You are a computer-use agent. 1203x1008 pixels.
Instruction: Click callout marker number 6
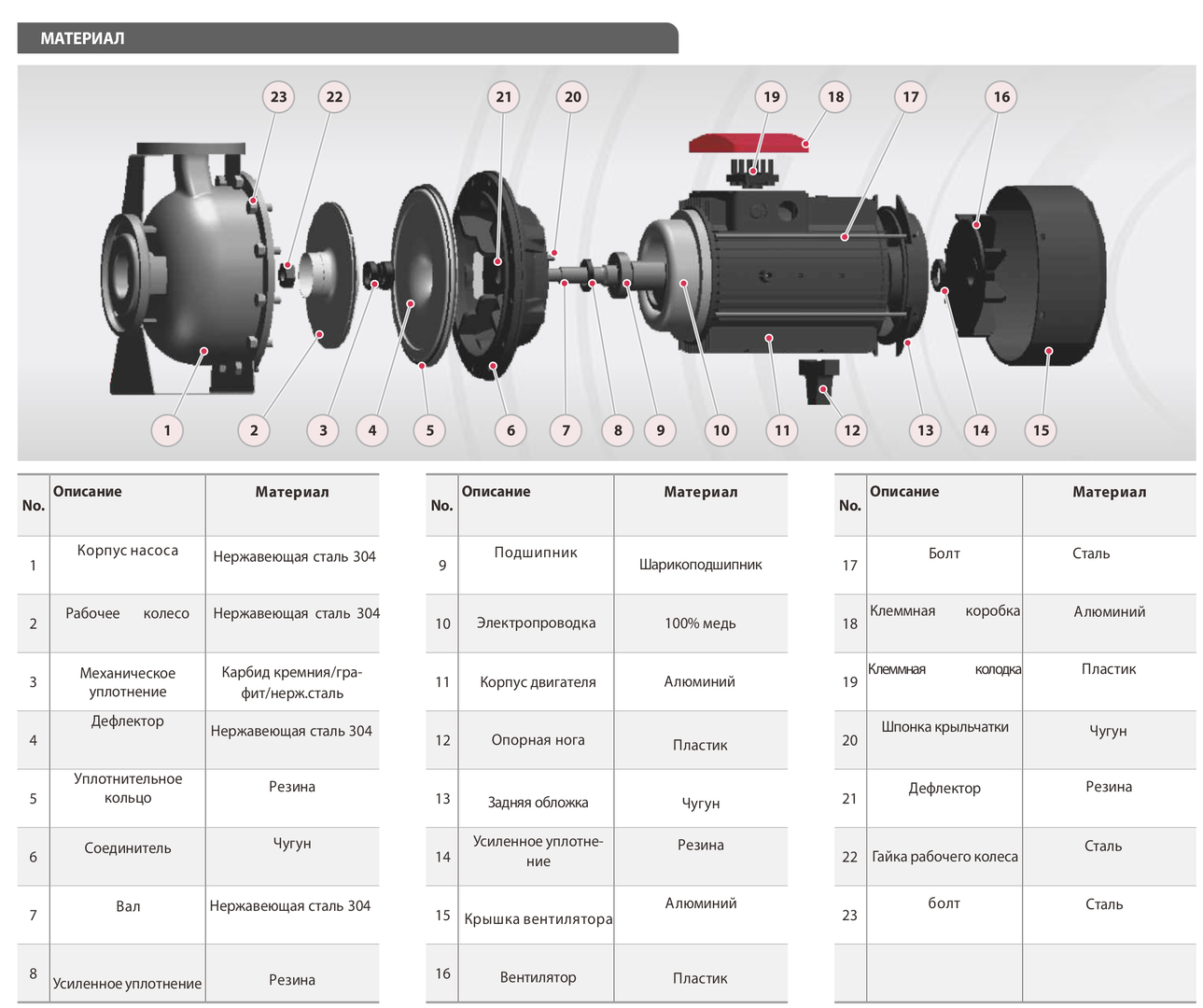(x=511, y=430)
